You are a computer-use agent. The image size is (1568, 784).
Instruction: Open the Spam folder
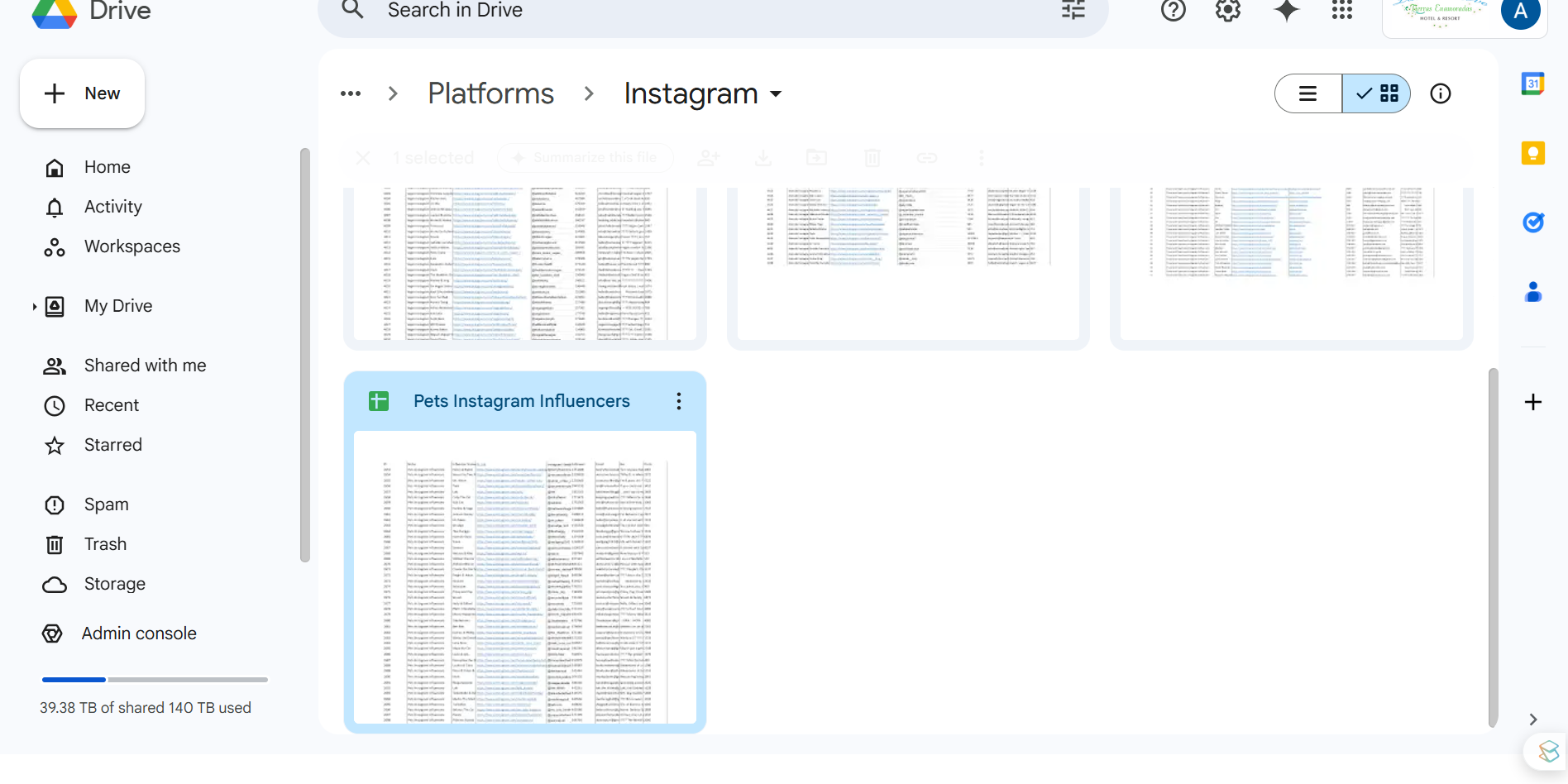click(x=107, y=504)
